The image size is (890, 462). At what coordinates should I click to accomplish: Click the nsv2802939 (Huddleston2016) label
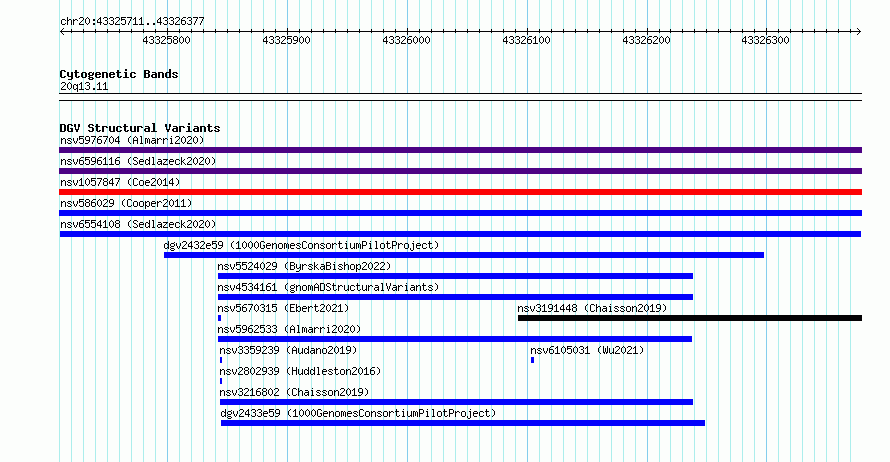(300, 371)
